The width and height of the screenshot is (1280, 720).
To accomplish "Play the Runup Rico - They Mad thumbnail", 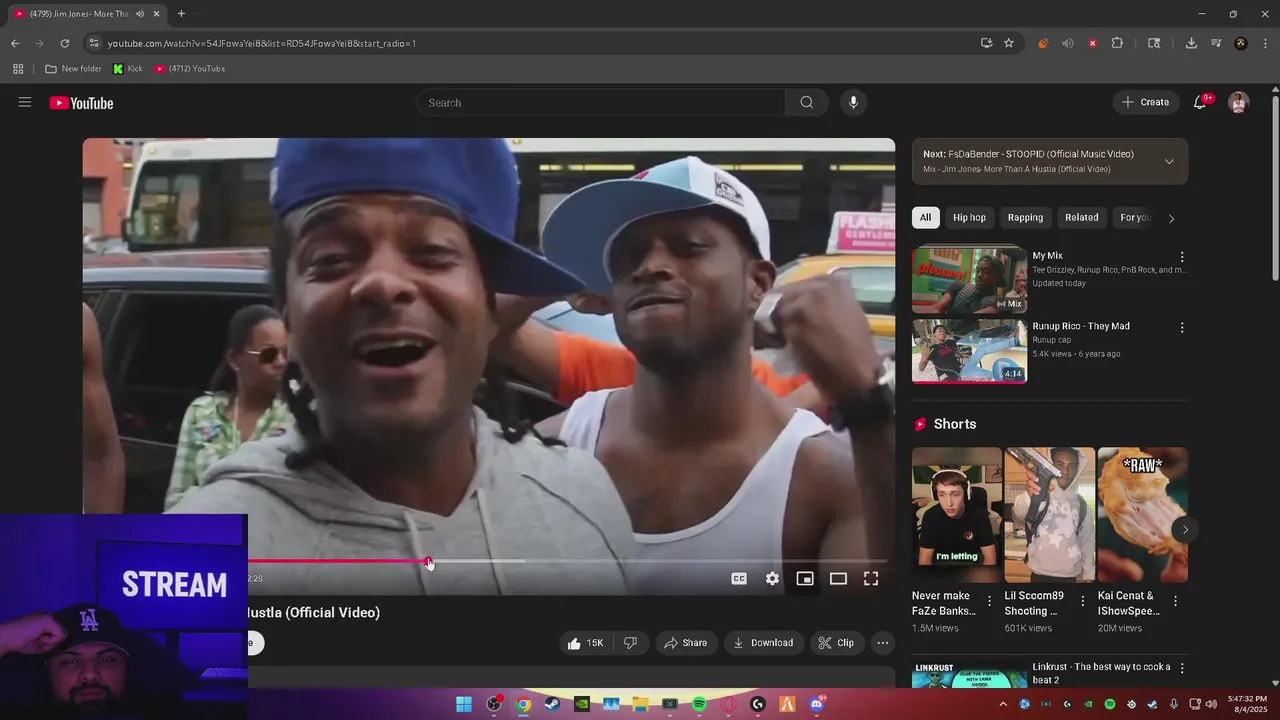I will click(969, 351).
